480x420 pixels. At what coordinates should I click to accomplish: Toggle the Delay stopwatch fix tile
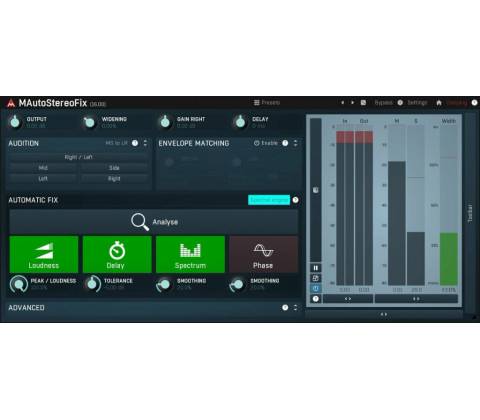[117, 255]
